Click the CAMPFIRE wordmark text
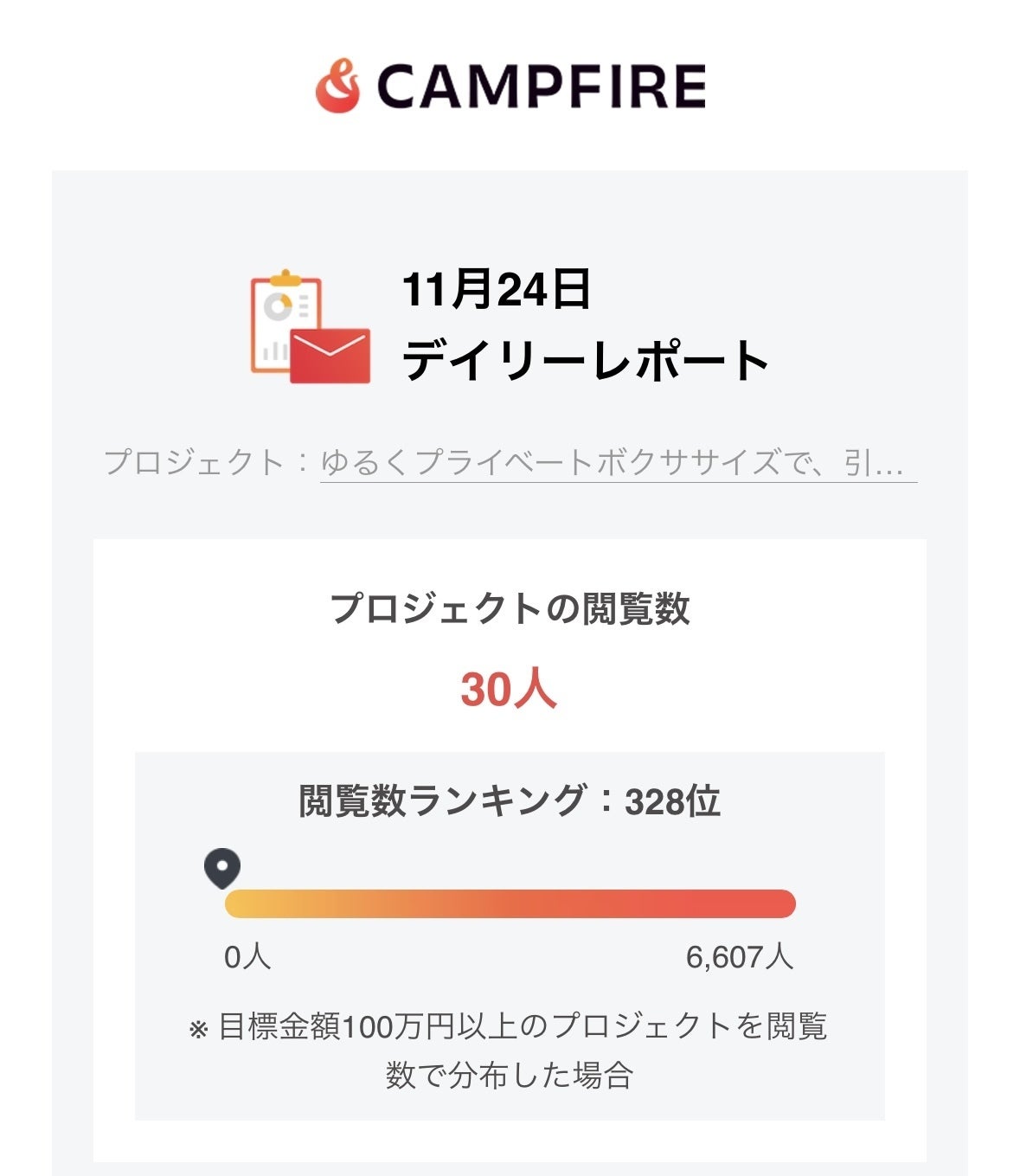This screenshot has height=1176, width=1020. pos(542,87)
